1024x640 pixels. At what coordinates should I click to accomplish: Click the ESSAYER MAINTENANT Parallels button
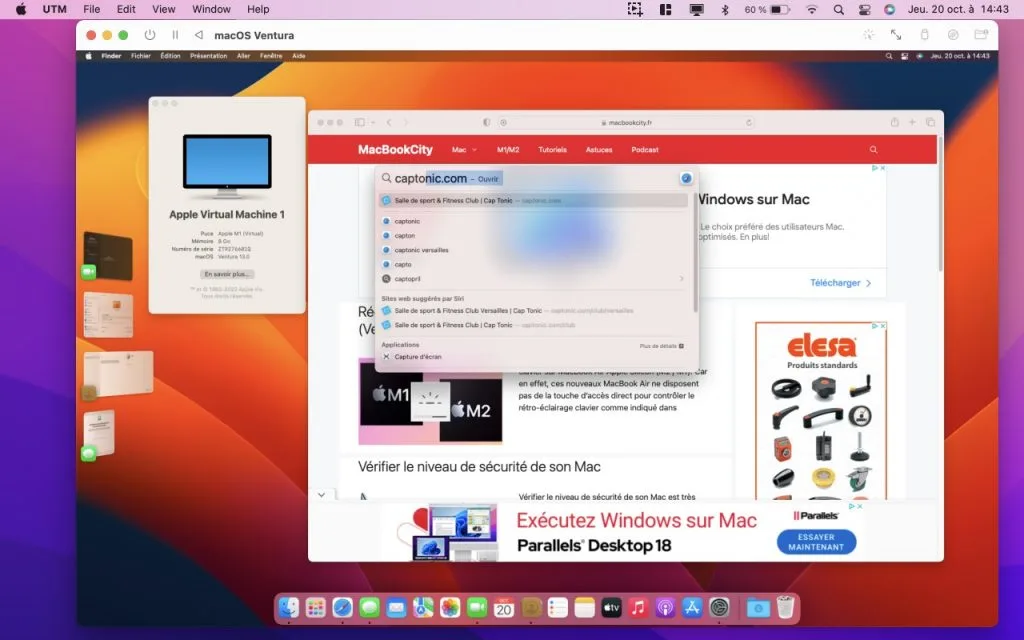[x=816, y=542]
